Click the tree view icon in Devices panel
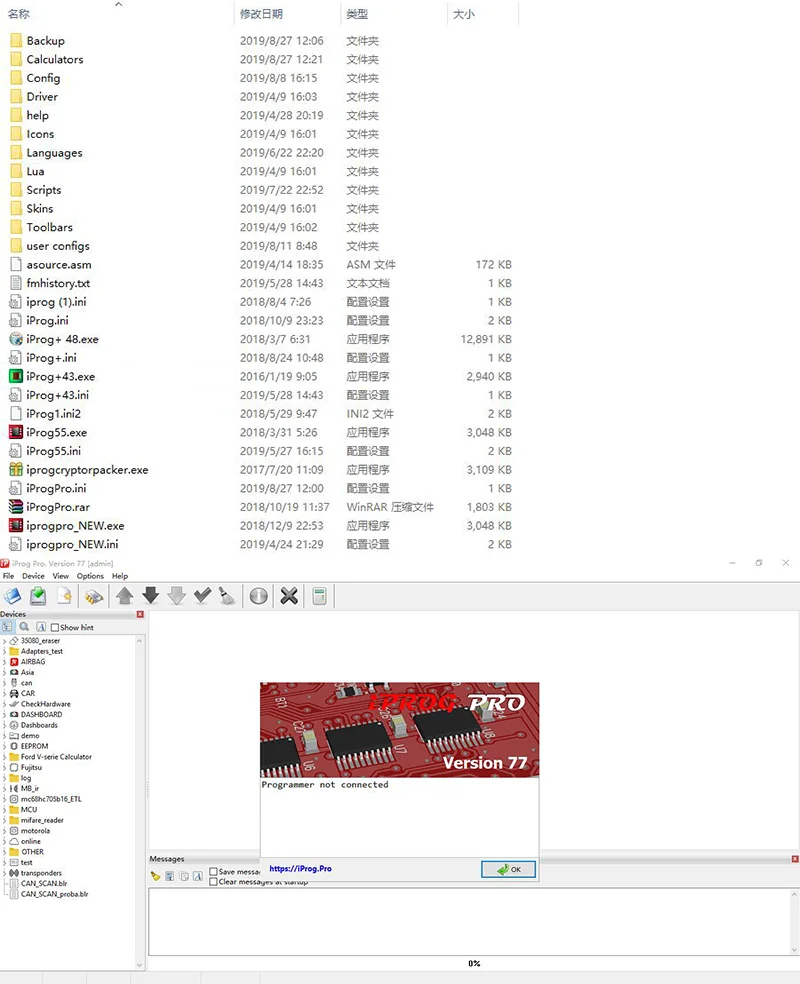 tap(8, 627)
